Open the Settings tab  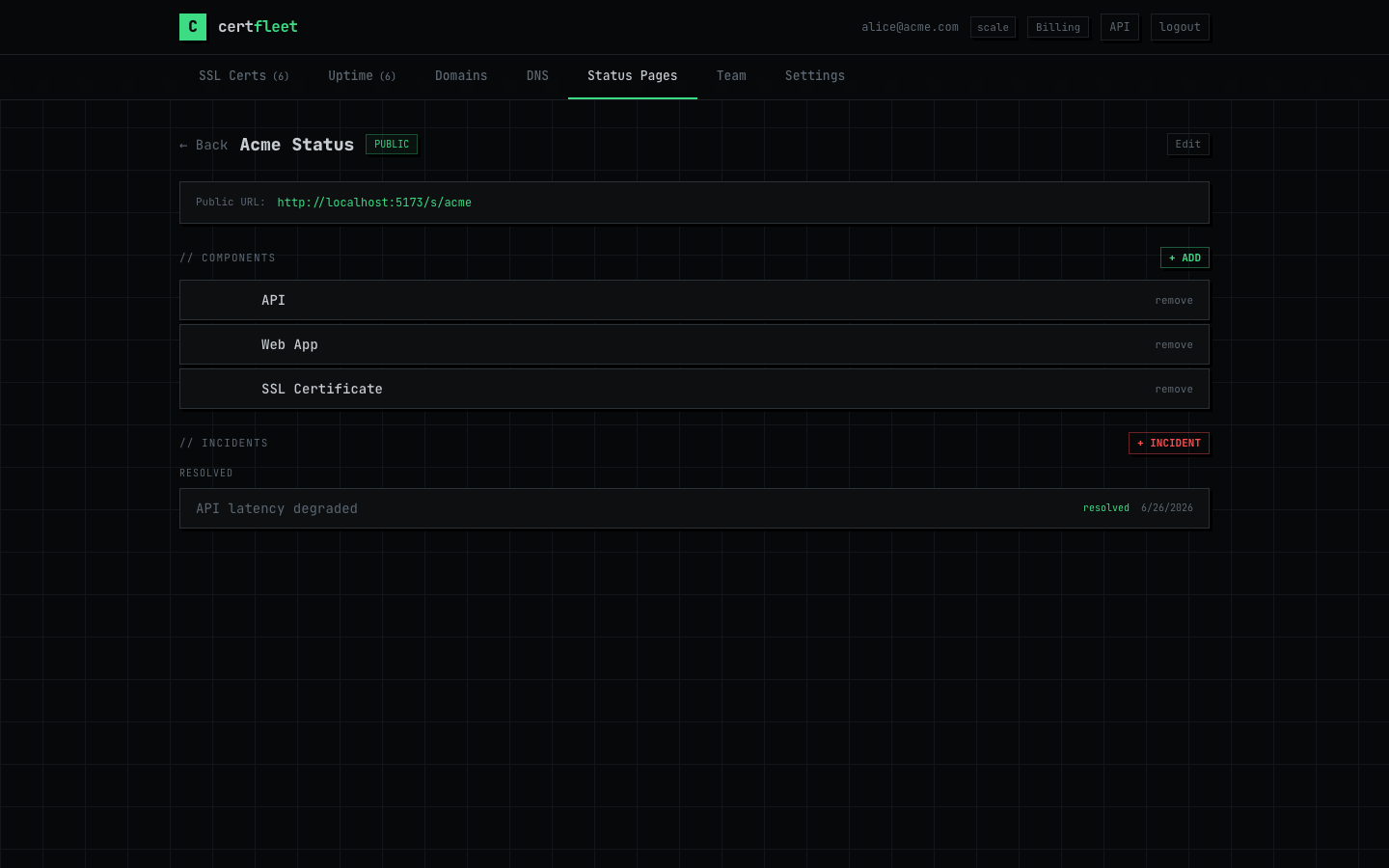tap(815, 76)
